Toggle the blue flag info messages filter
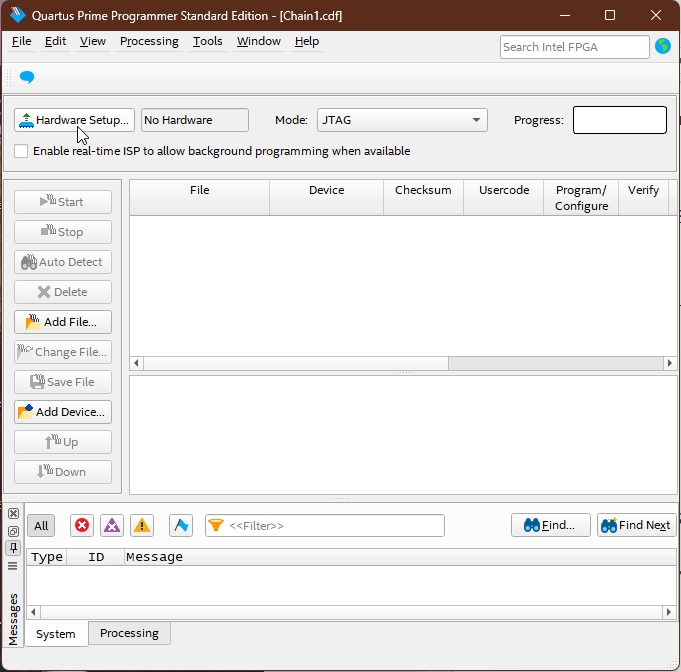The height and width of the screenshot is (672, 681). click(181, 525)
